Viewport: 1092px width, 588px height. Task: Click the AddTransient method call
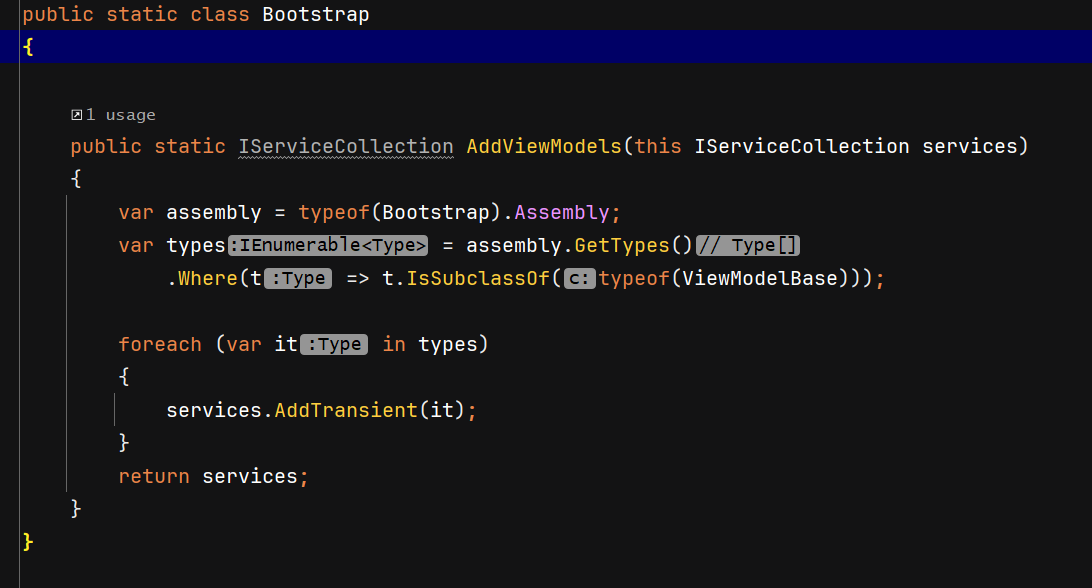(x=346, y=410)
